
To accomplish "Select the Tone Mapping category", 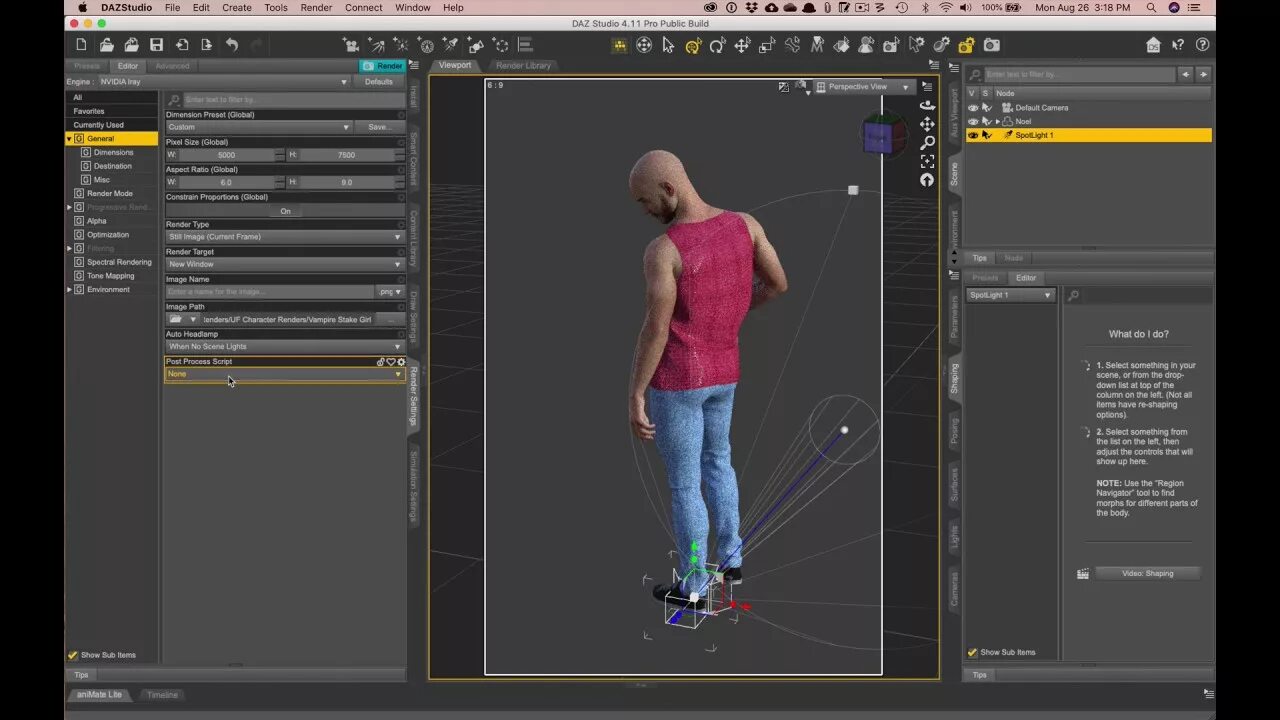I will point(111,276).
